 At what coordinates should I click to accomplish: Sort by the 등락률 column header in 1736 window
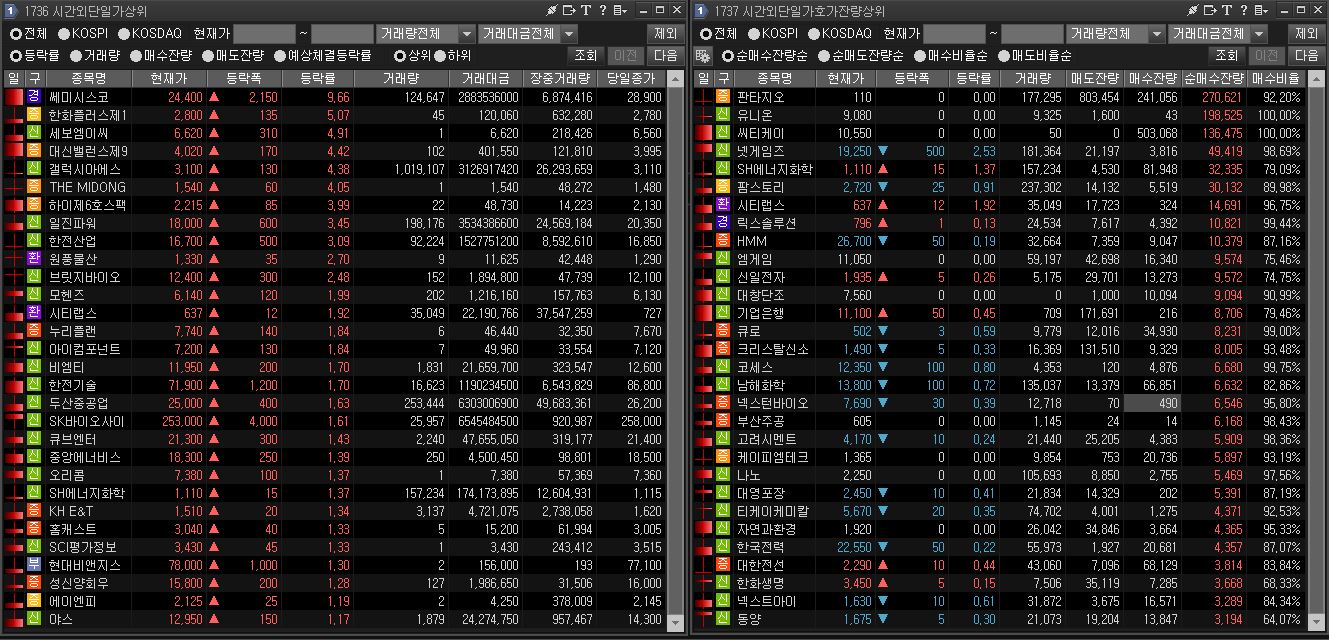[x=317, y=78]
